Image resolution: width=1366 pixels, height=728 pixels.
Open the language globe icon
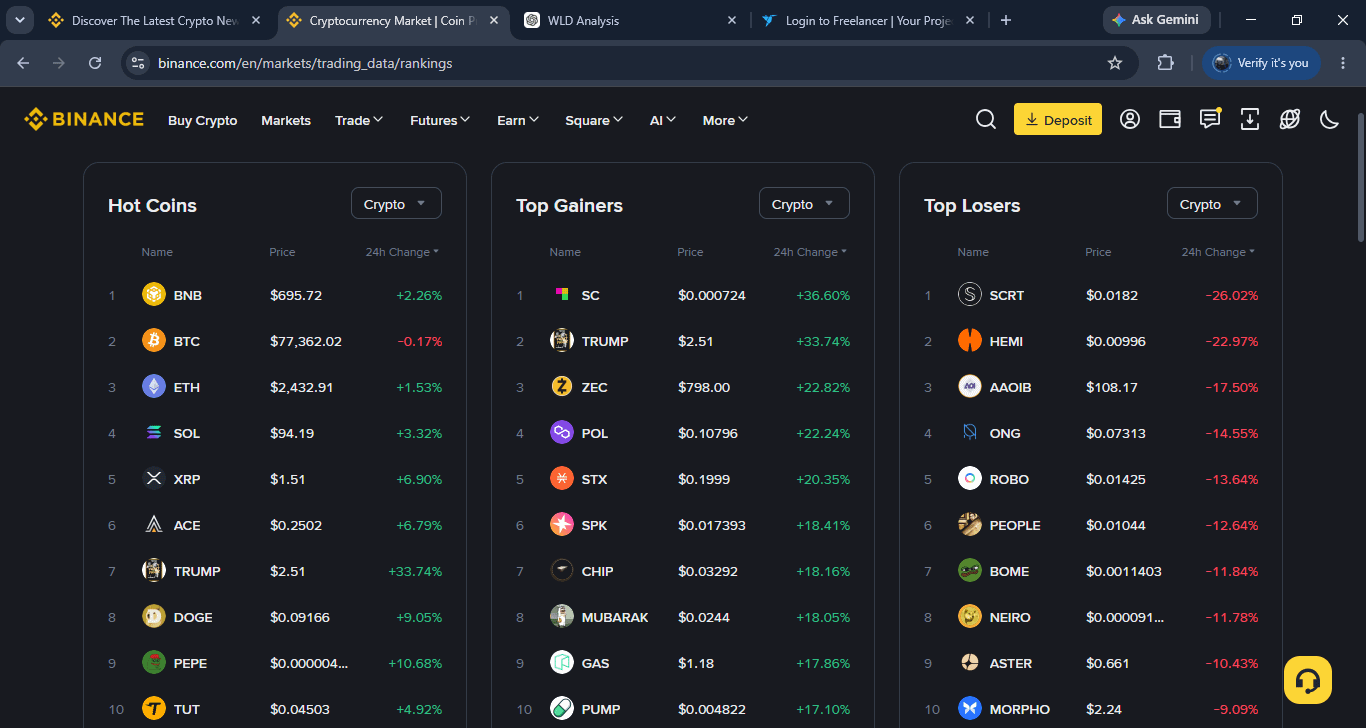(x=1290, y=120)
